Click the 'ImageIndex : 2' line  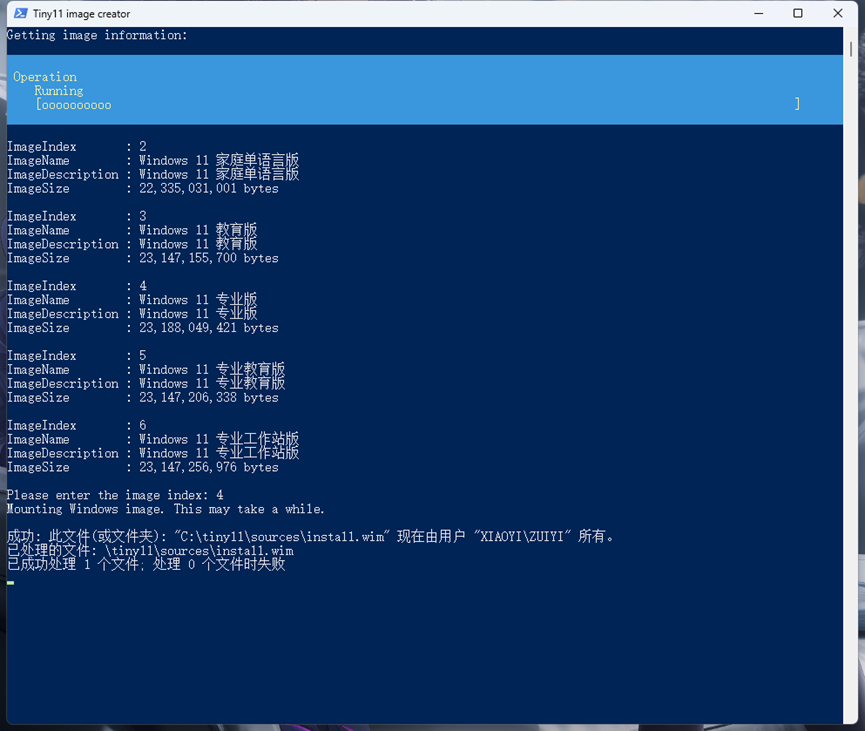(x=77, y=147)
